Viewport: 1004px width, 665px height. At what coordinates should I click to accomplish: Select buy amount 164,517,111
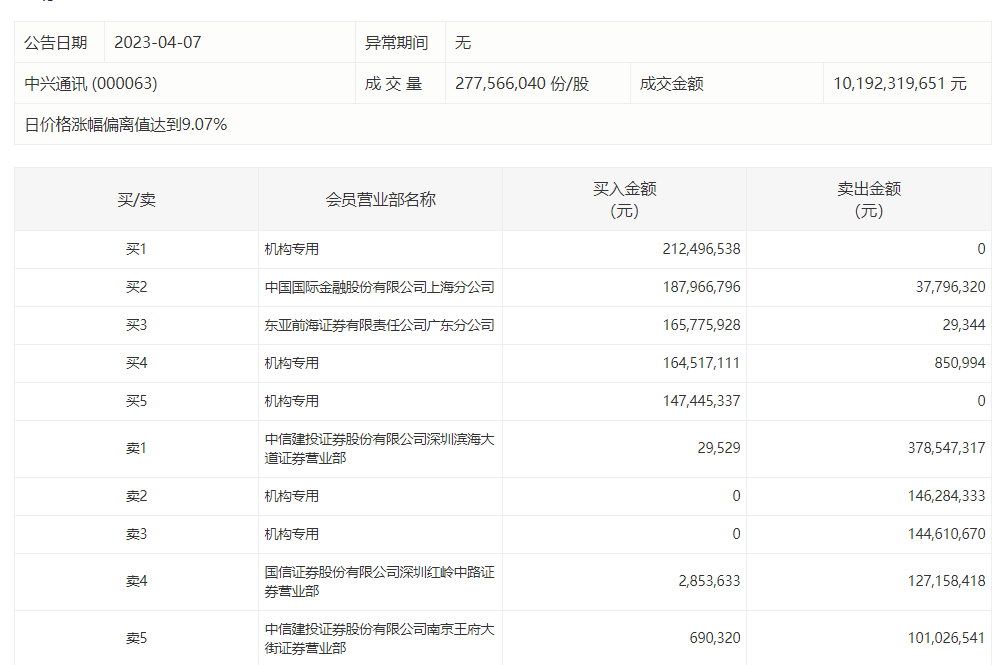(701, 363)
